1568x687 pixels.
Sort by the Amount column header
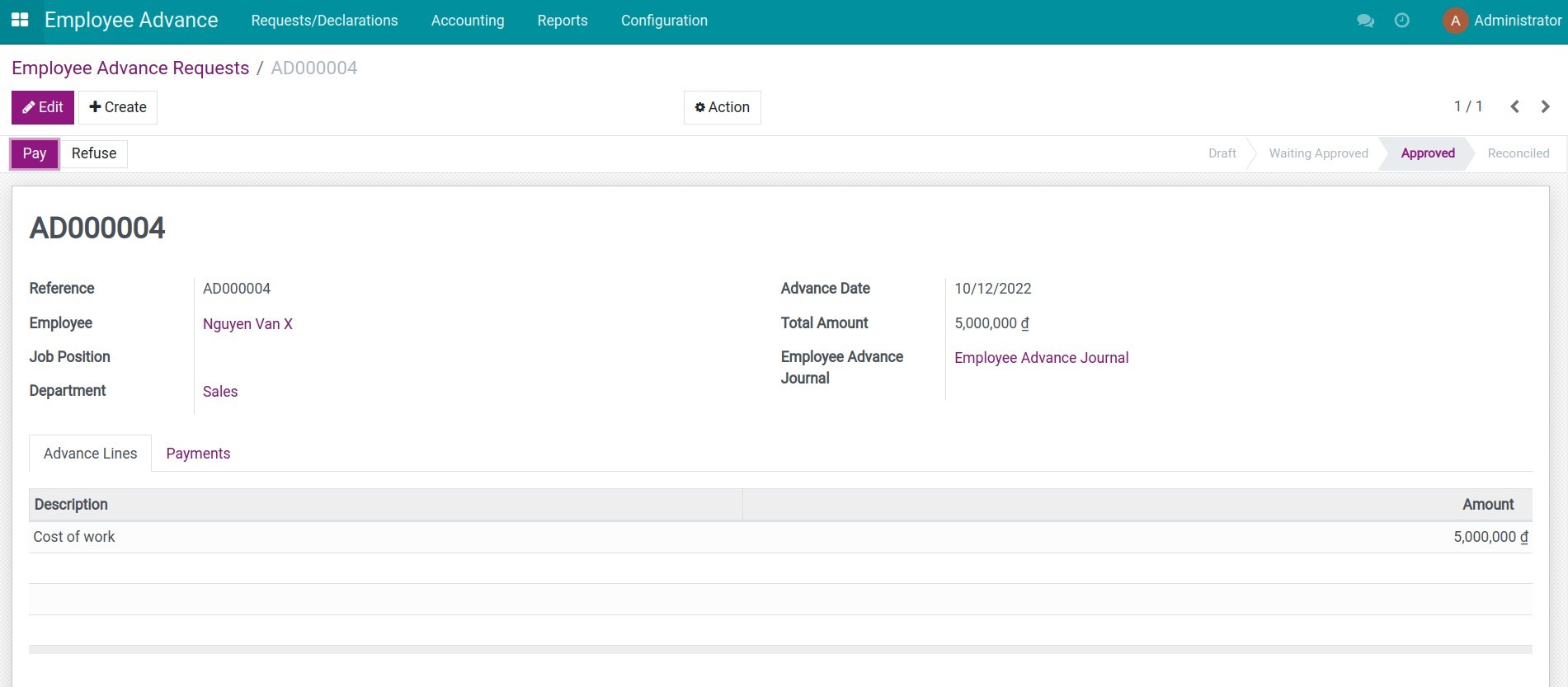1137,505
